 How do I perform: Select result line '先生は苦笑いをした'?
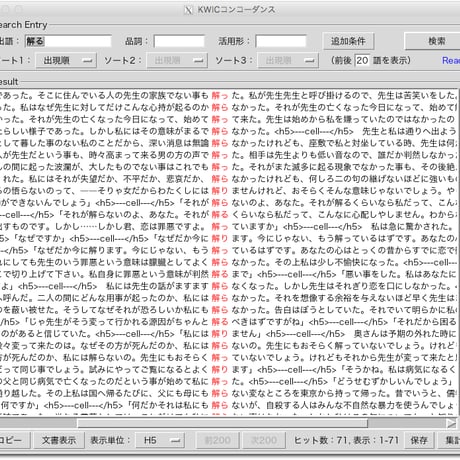(230, 96)
